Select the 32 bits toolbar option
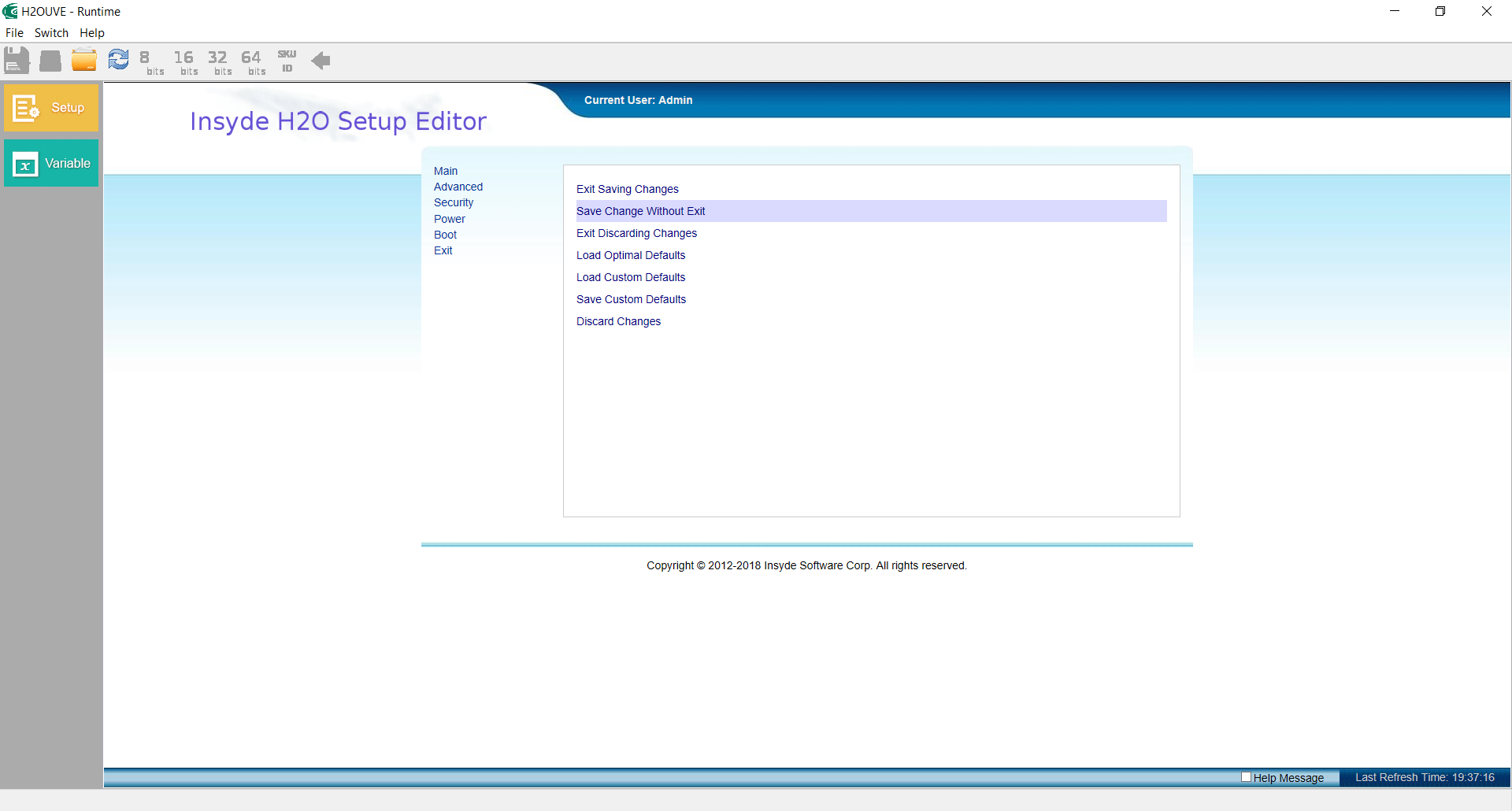This screenshot has height=811, width=1512. 219,62
